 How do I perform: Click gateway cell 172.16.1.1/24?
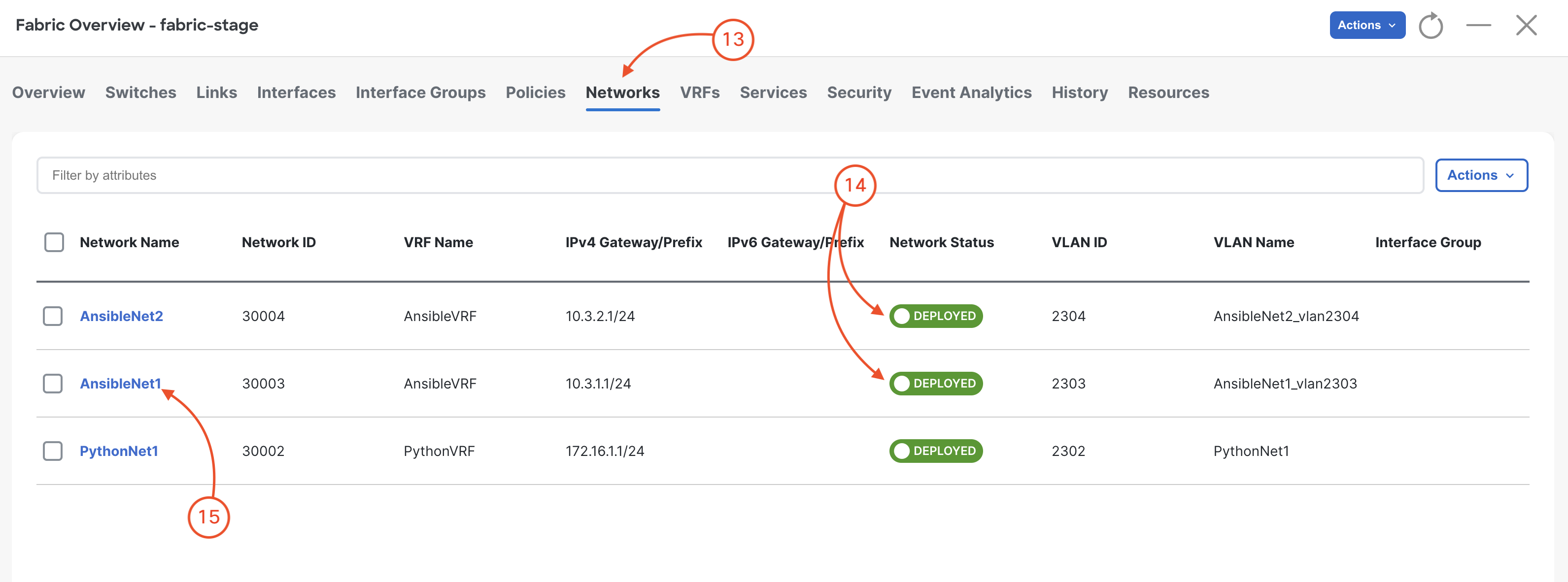605,451
